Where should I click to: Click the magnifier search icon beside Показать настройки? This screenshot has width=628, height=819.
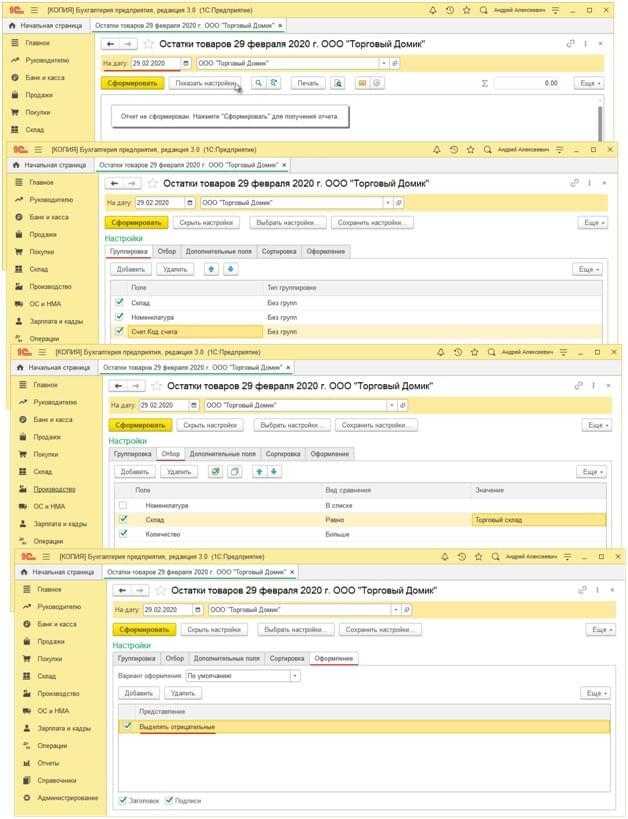(x=258, y=84)
